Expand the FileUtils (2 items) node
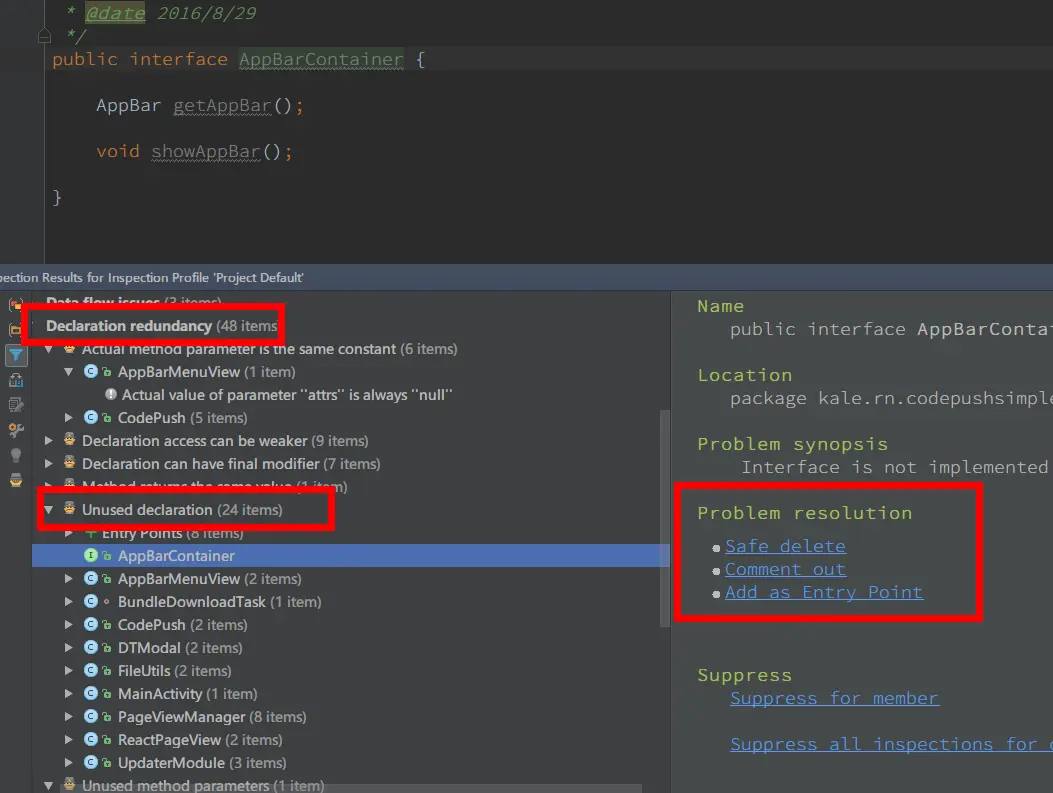 point(68,670)
